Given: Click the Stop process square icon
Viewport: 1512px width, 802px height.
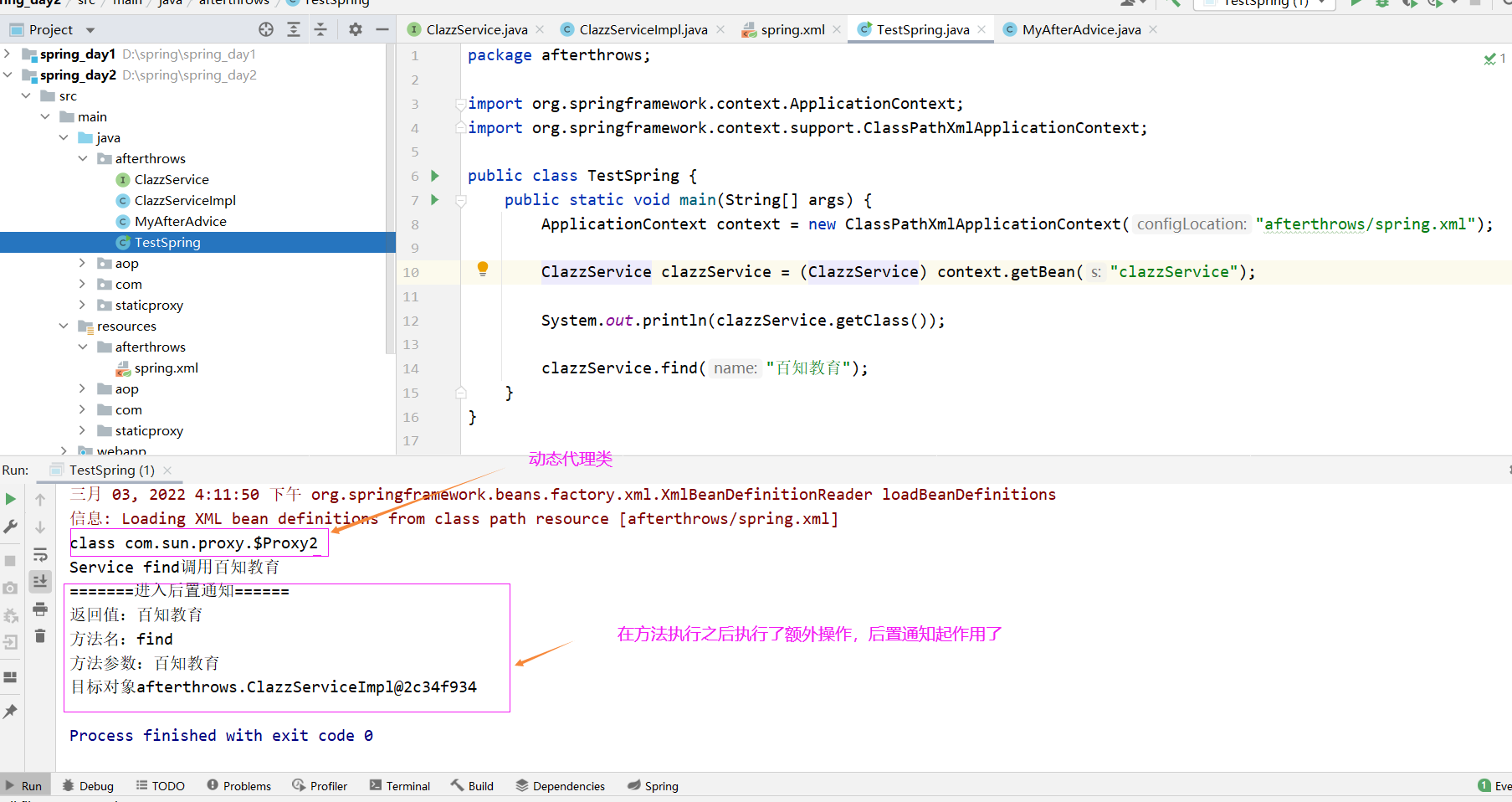Looking at the screenshot, I should [x=11, y=560].
